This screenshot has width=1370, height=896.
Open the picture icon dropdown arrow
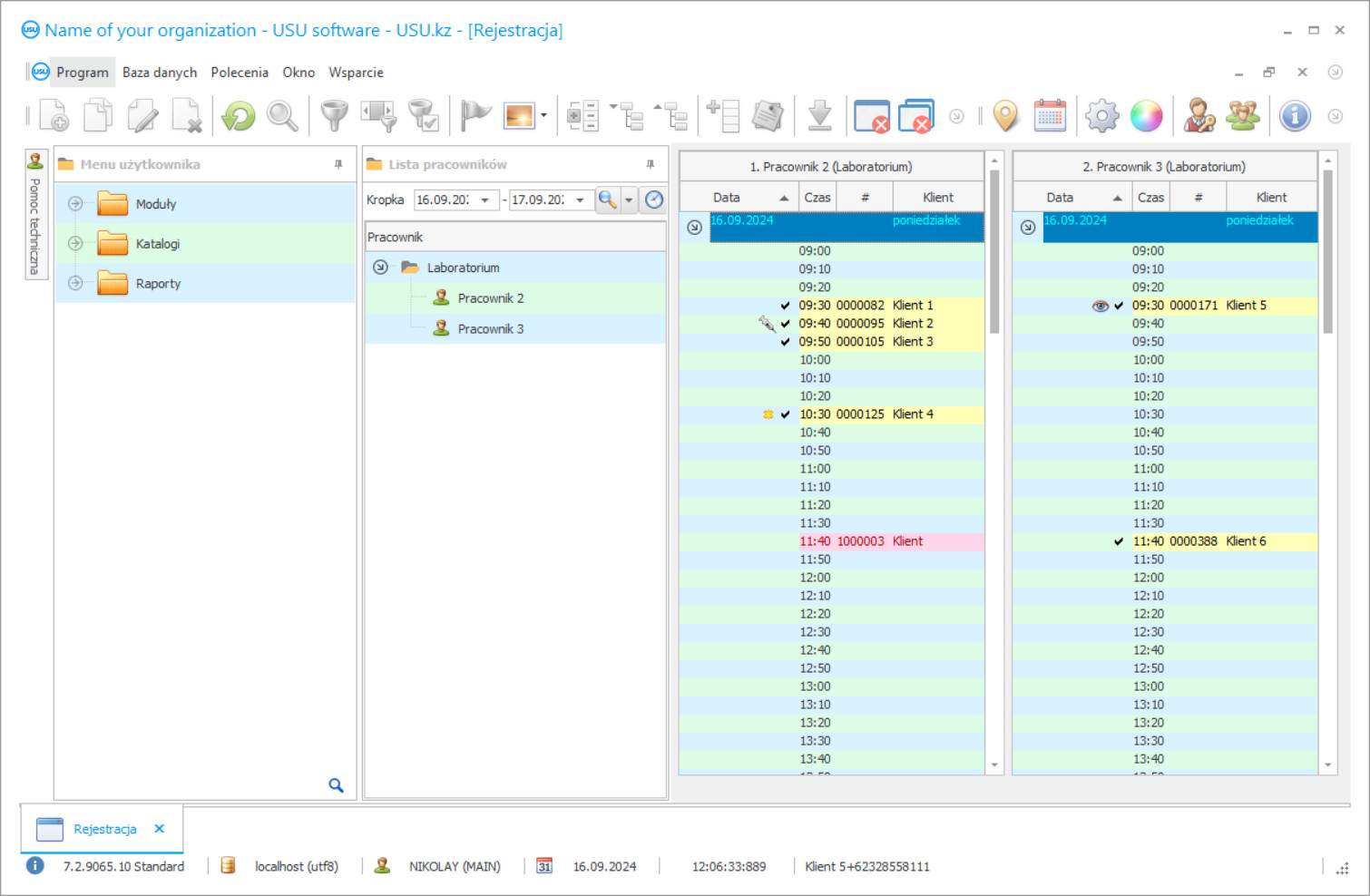[543, 116]
